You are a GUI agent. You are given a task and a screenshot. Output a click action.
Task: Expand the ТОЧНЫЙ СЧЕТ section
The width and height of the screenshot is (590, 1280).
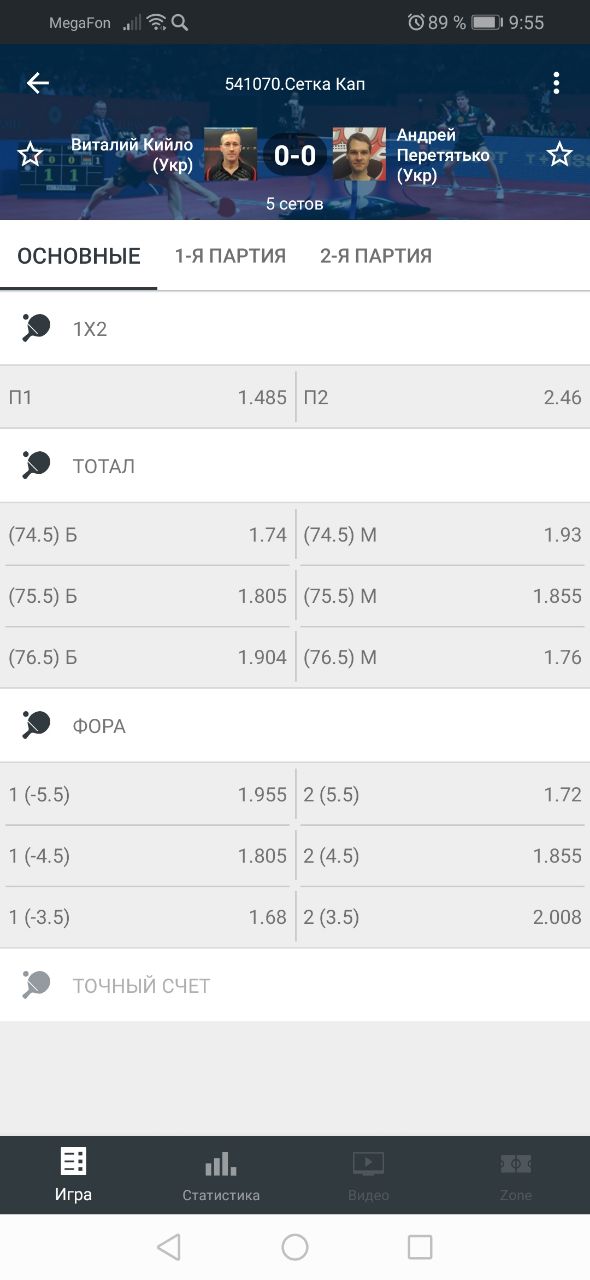click(x=295, y=986)
